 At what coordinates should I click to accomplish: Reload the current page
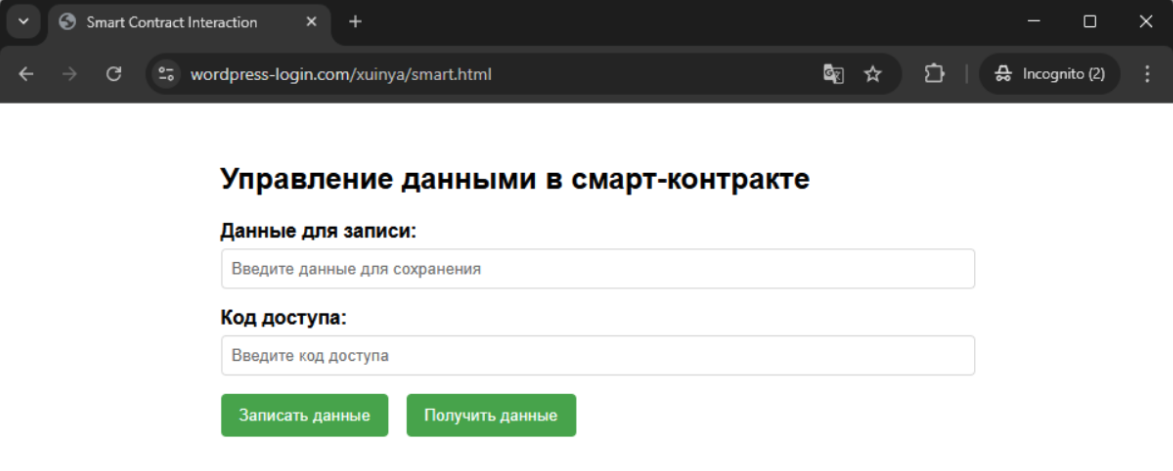114,74
